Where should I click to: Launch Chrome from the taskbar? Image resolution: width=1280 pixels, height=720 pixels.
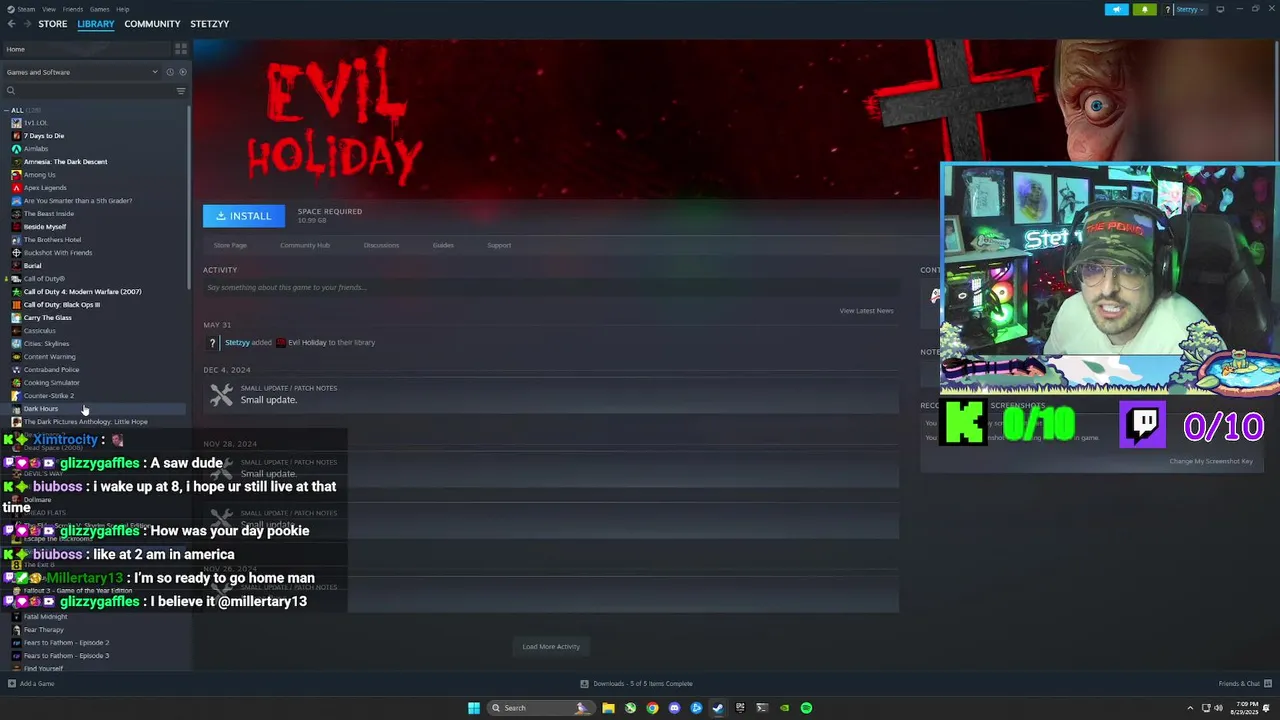[652, 708]
